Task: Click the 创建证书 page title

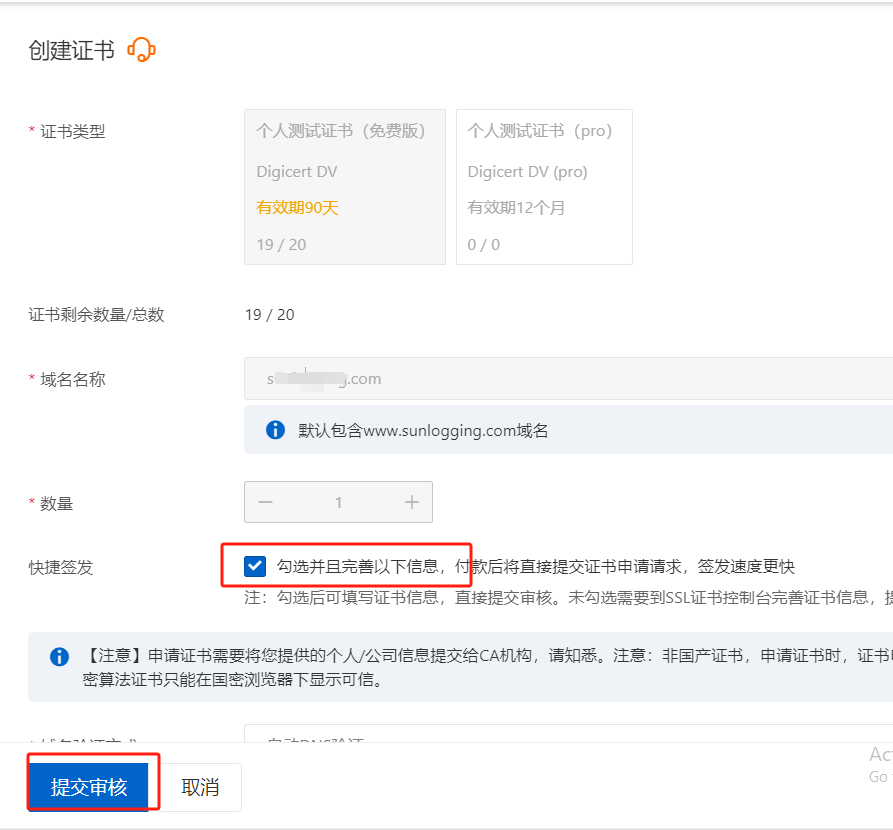Action: tap(71, 51)
